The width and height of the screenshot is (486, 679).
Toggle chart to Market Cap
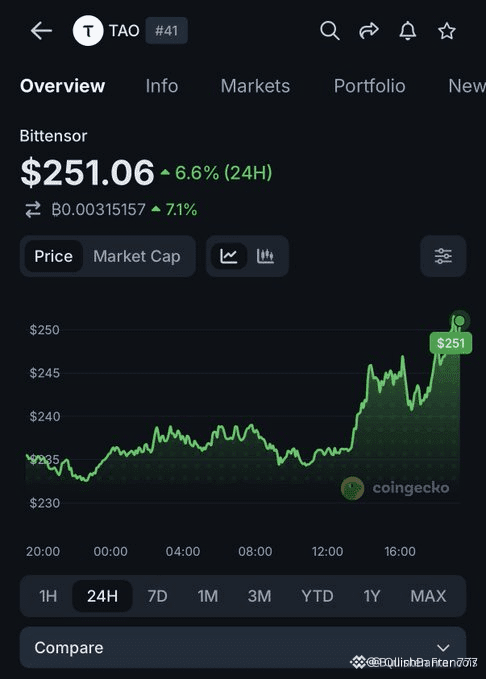click(137, 256)
